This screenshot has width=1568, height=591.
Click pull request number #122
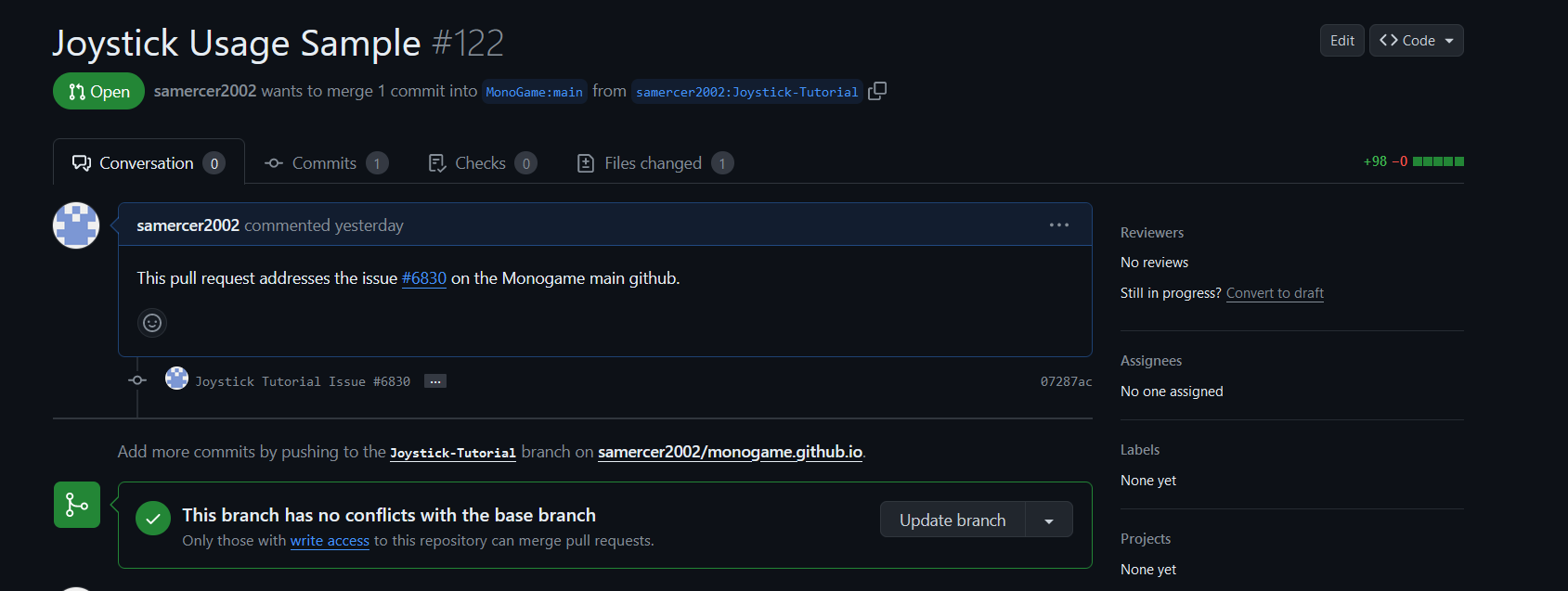pyautogui.click(x=468, y=43)
